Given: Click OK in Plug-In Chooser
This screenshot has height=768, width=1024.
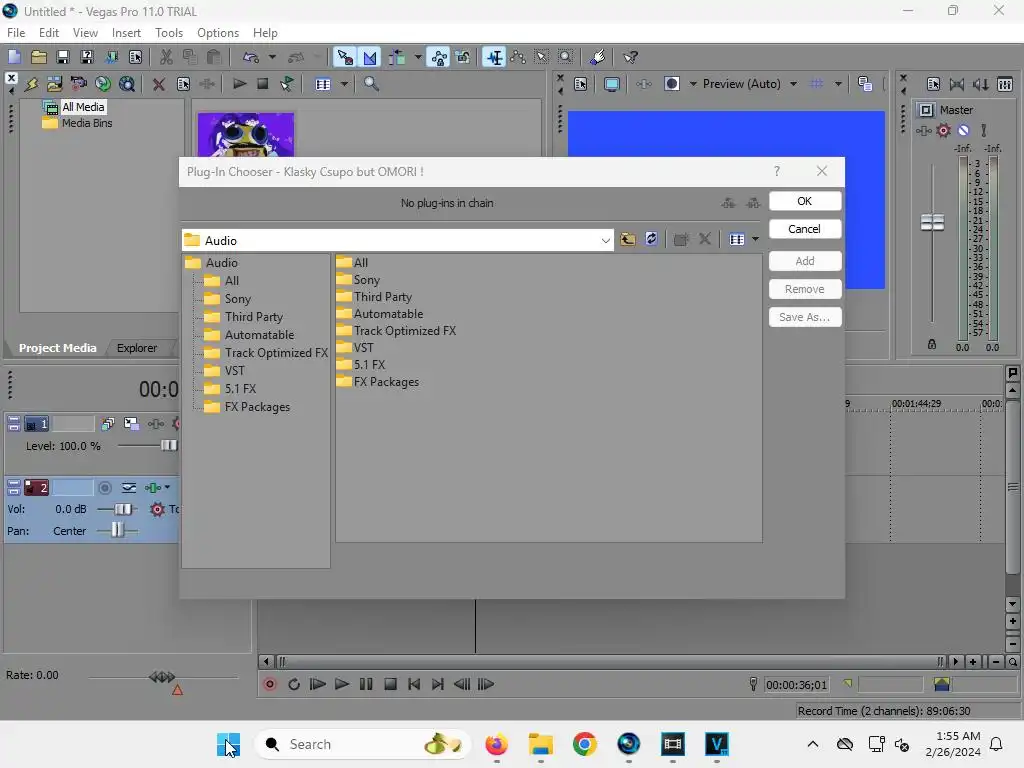Looking at the screenshot, I should [x=805, y=201].
